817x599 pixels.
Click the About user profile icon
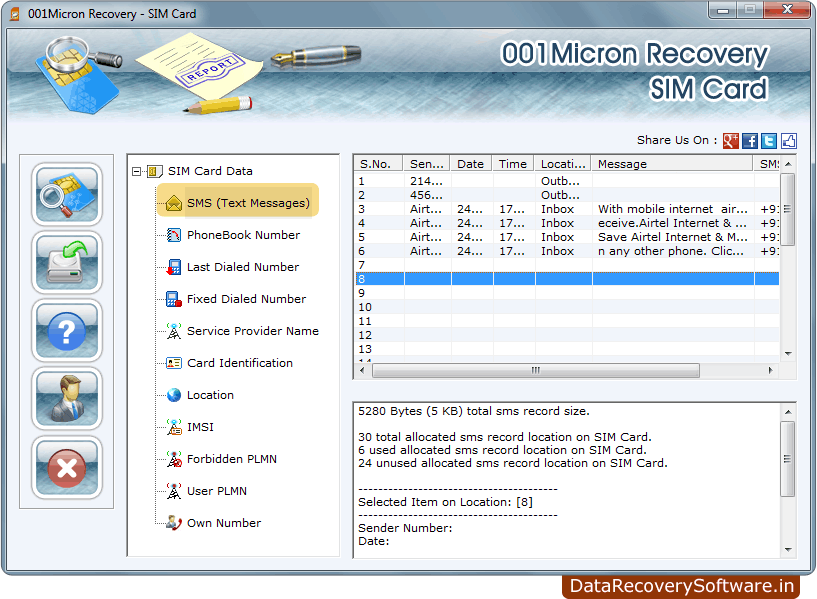[67, 399]
